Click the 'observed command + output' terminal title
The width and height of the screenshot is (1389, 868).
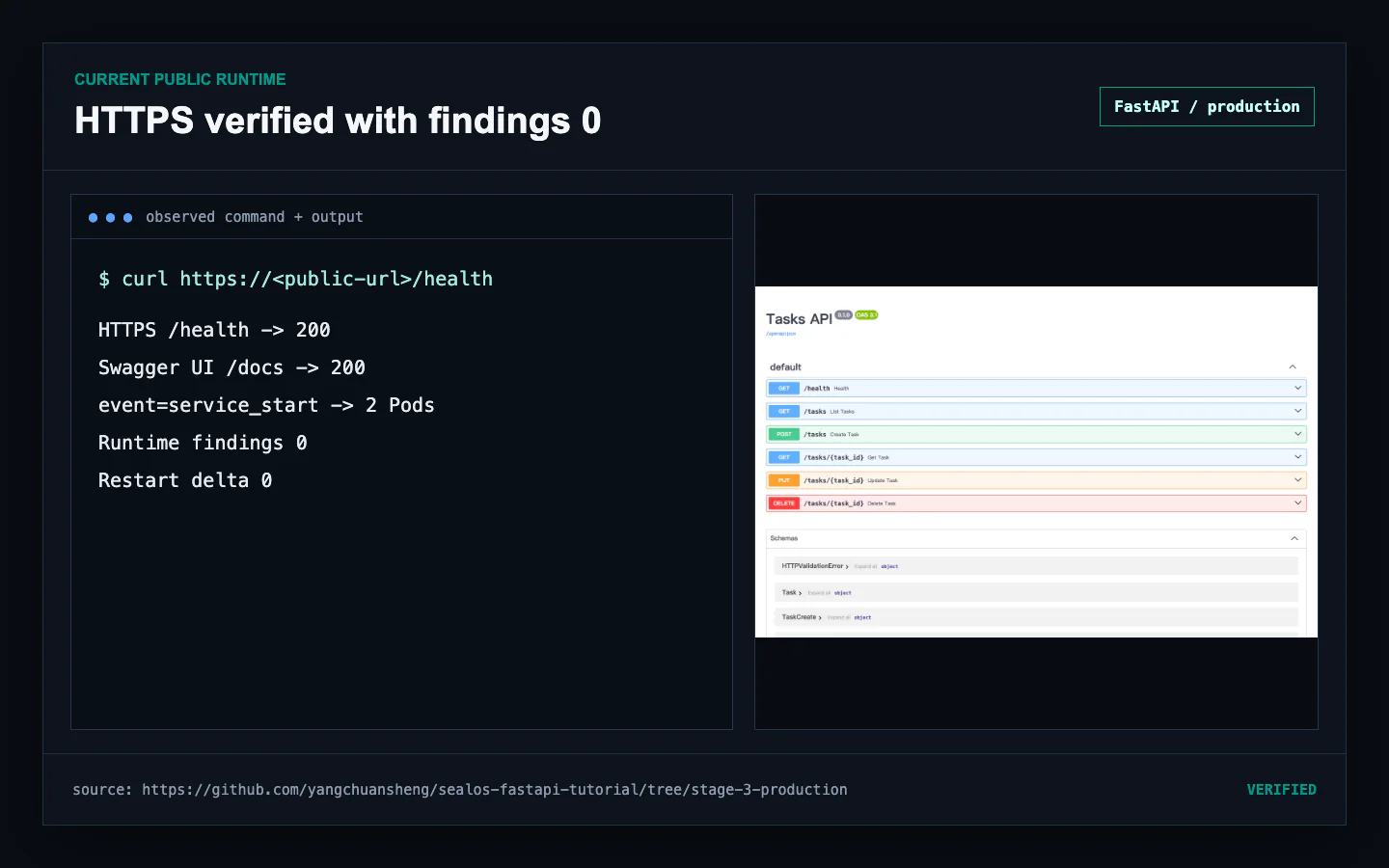click(255, 217)
